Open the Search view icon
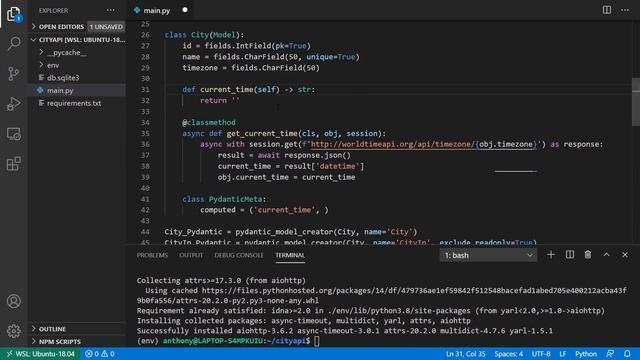This screenshot has height=360, width=640. pyautogui.click(x=13, y=43)
